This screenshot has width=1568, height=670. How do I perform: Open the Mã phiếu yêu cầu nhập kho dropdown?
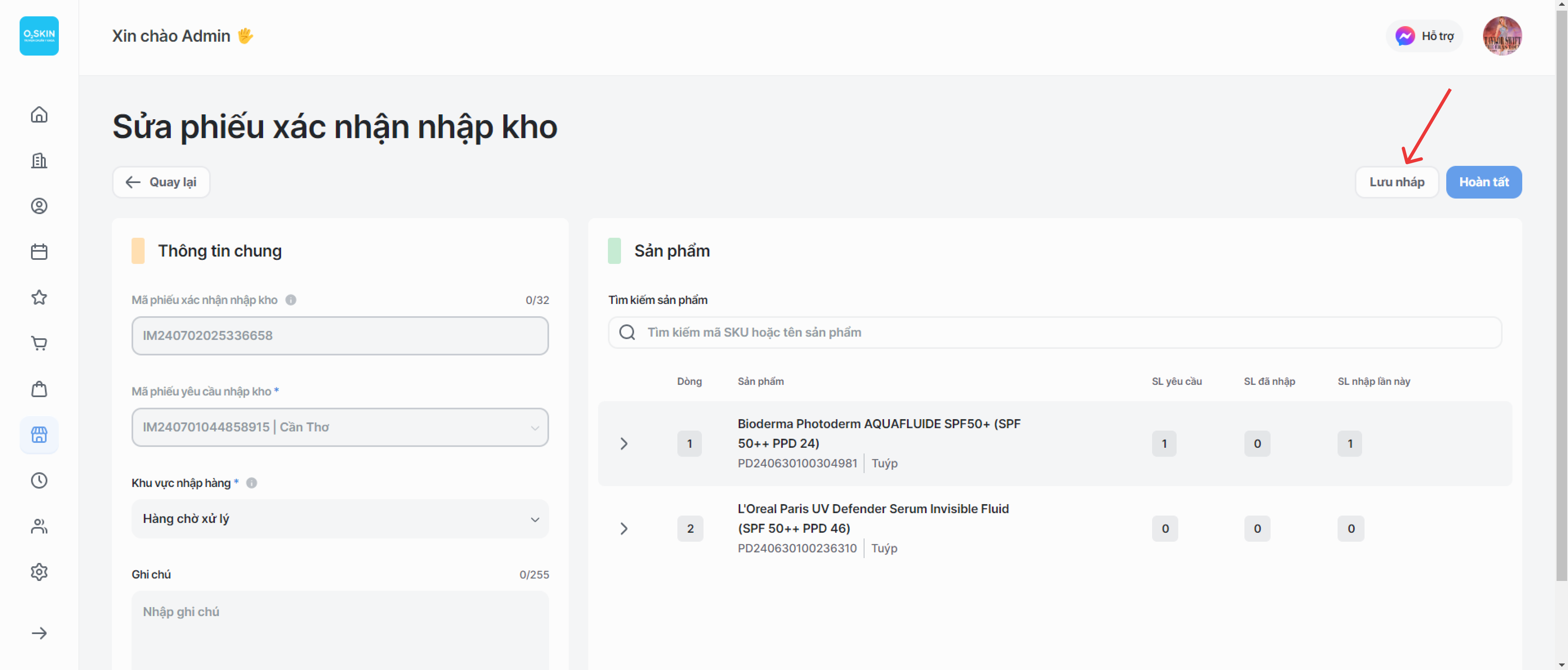tap(340, 427)
